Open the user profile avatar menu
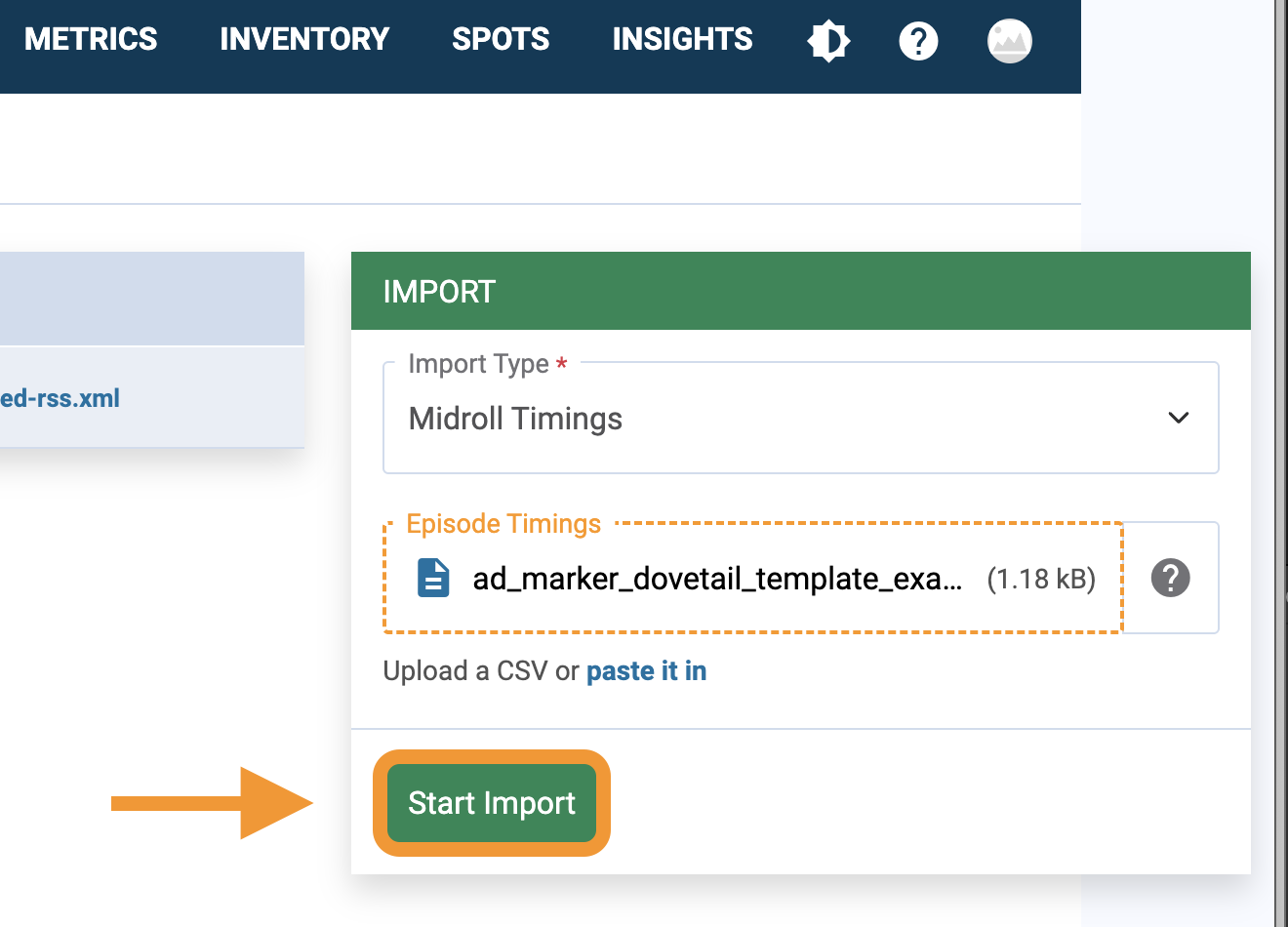Screen dimensions: 1288x927 1009,41
